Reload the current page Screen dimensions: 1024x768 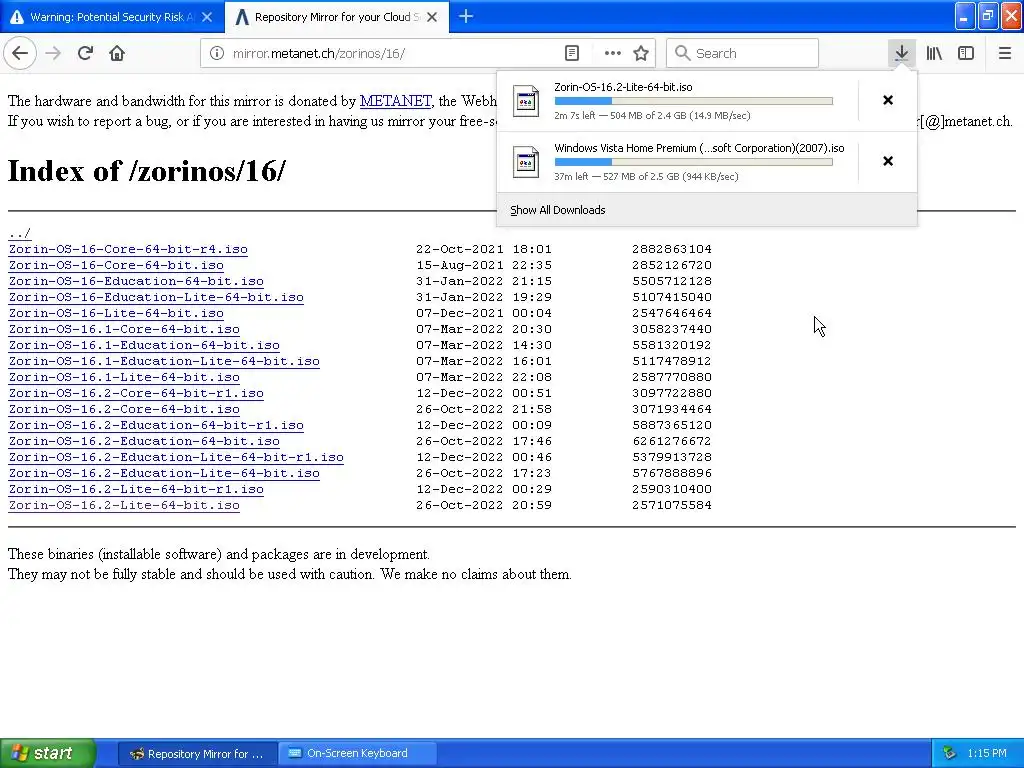pos(85,53)
